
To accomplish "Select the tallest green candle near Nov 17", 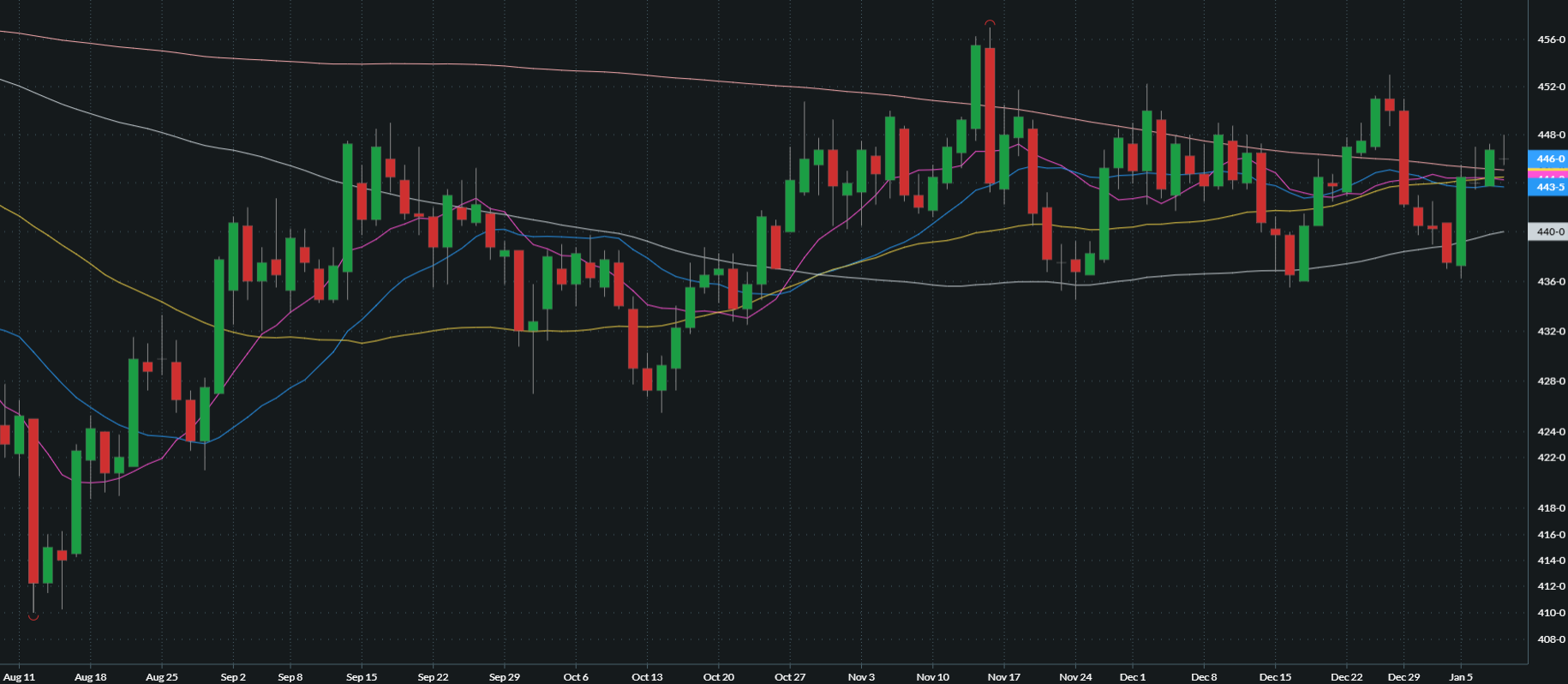I will pos(976,86).
